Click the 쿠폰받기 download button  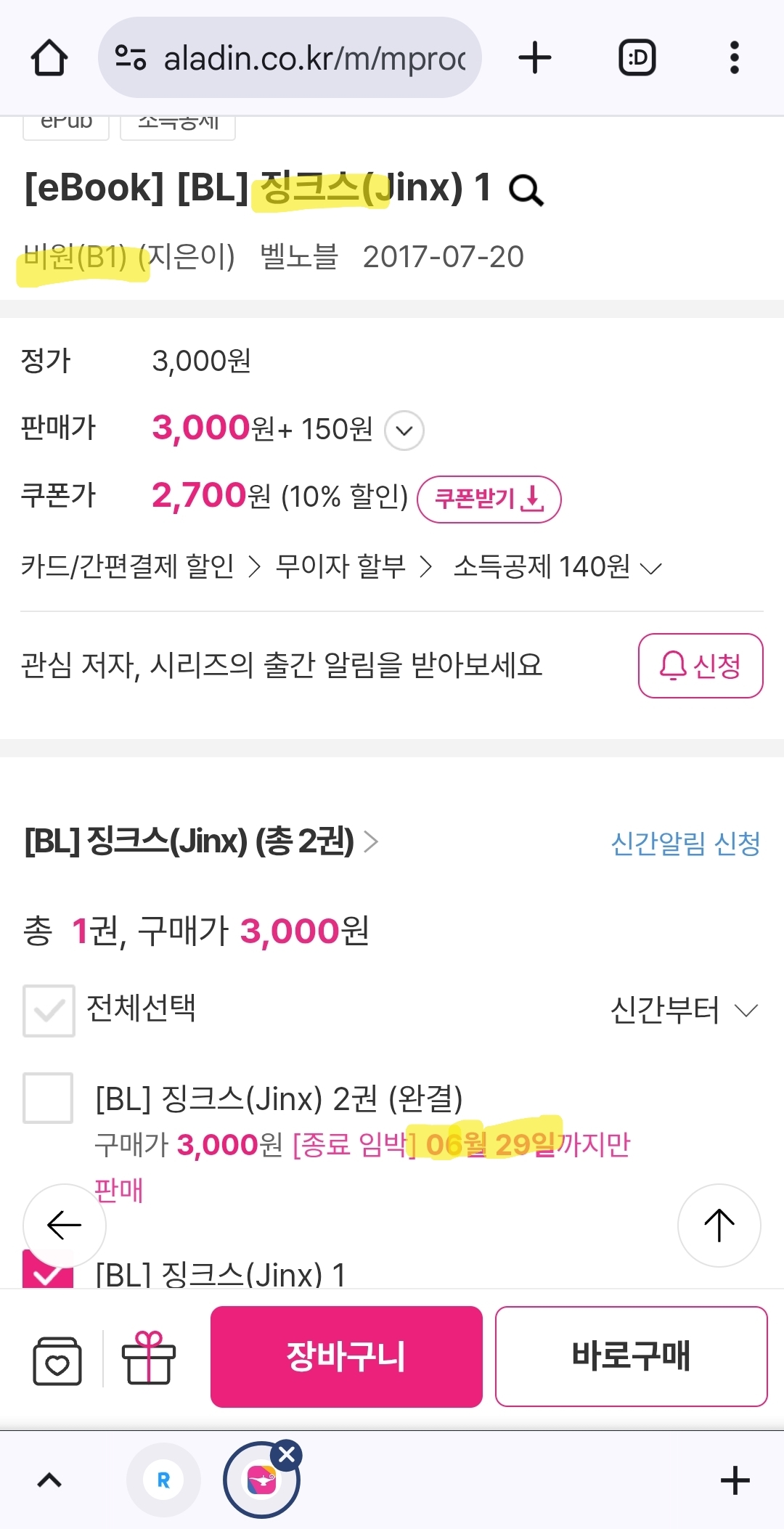pyautogui.click(x=489, y=500)
